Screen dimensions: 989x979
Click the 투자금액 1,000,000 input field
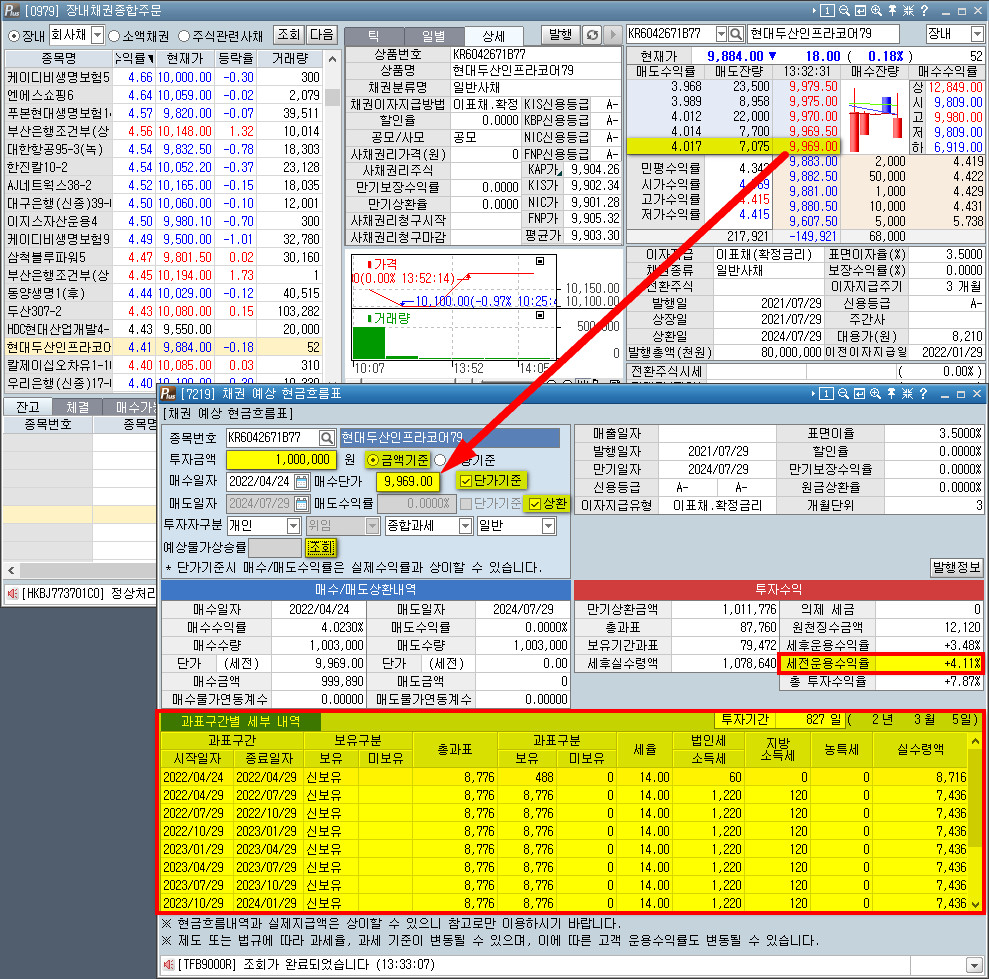281,460
